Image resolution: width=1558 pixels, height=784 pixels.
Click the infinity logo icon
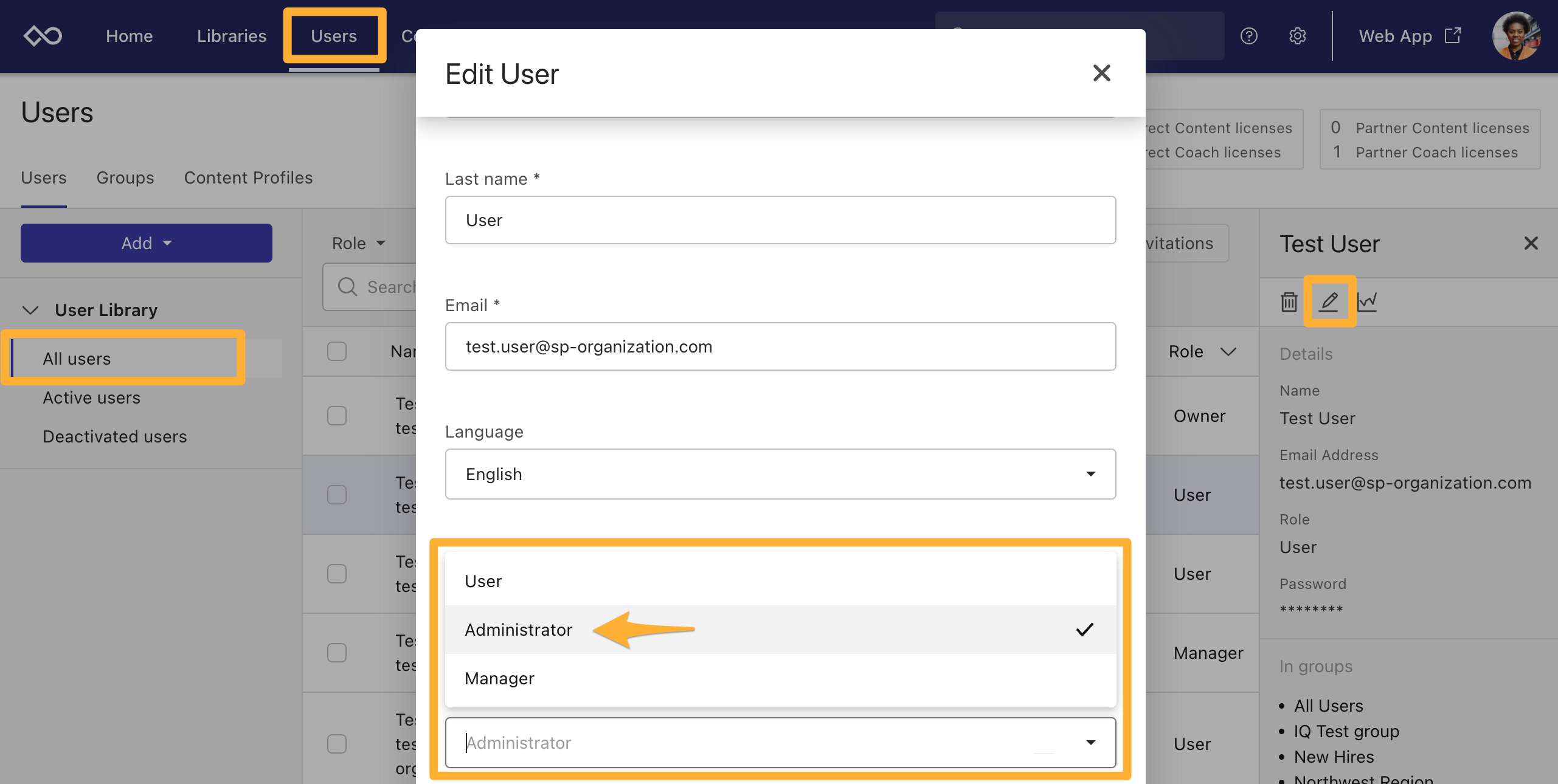(43, 36)
